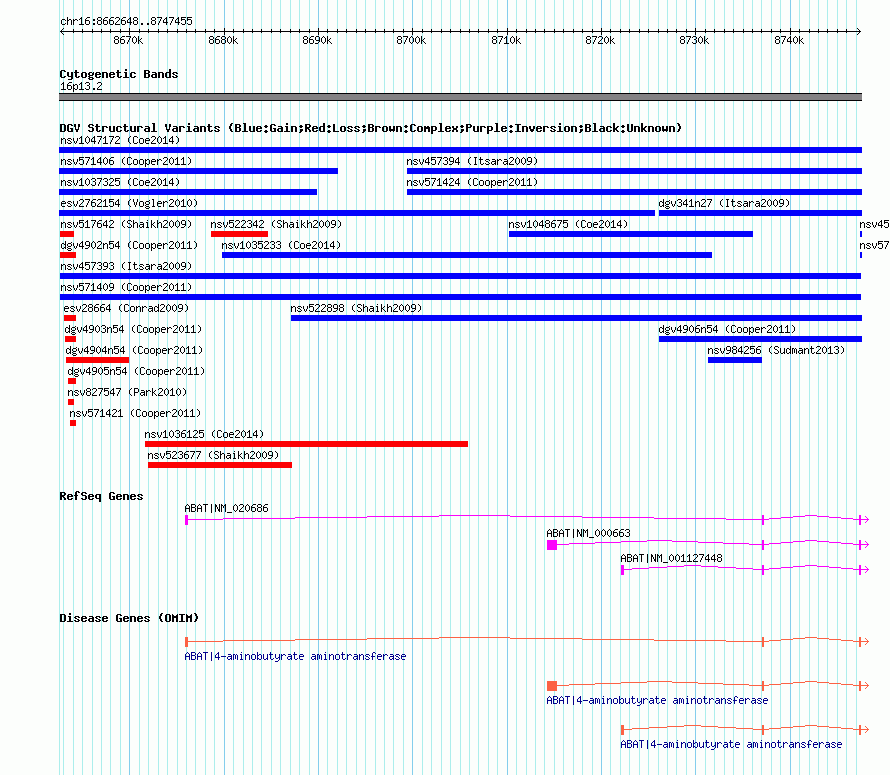Screen dimensions: 890x775
Task: Select nsv522342 (Shaikh2009) loss variant
Action: click(x=239, y=234)
